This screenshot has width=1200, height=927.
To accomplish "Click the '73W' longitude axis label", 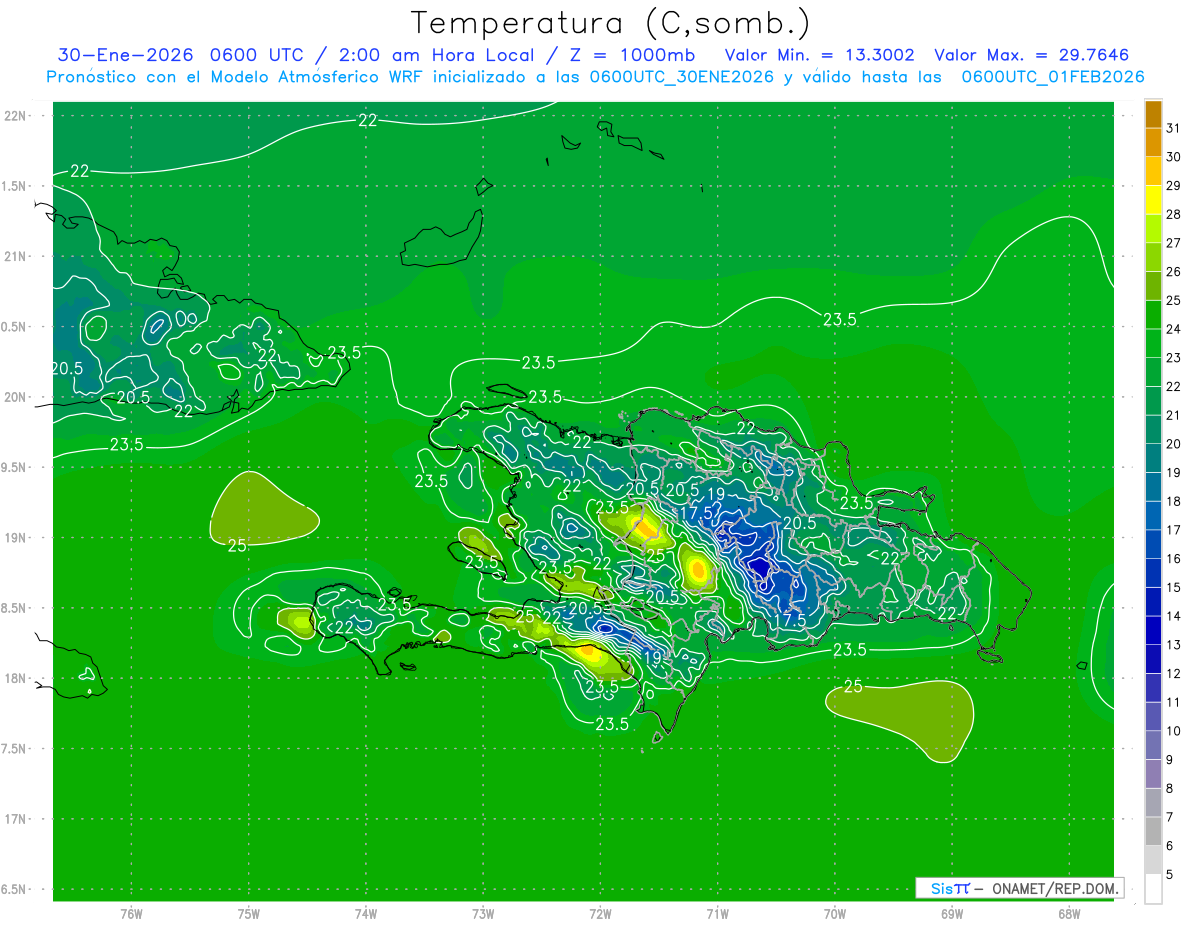I will (483, 913).
